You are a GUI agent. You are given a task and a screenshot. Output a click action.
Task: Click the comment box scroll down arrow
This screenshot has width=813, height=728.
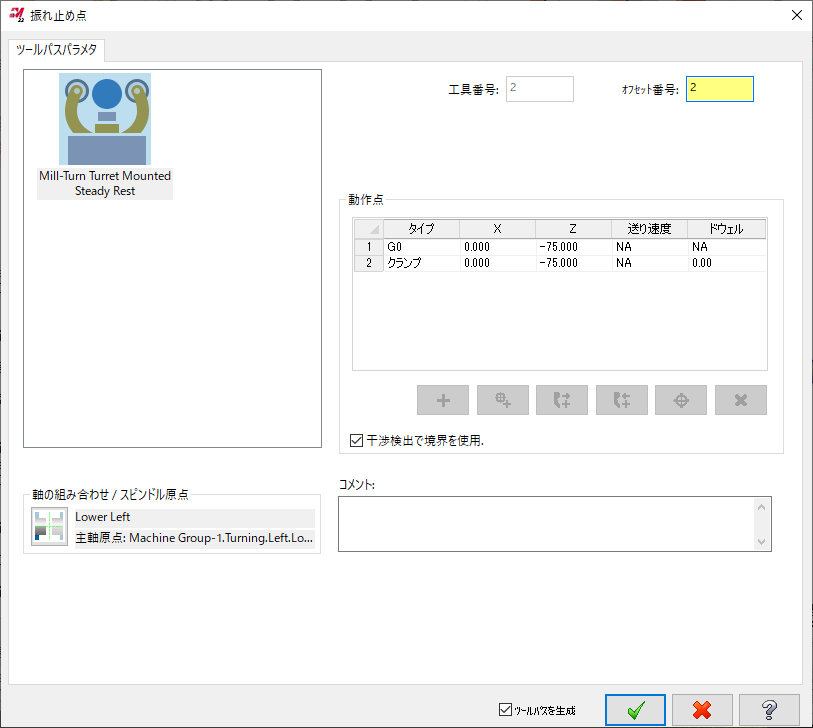click(761, 542)
